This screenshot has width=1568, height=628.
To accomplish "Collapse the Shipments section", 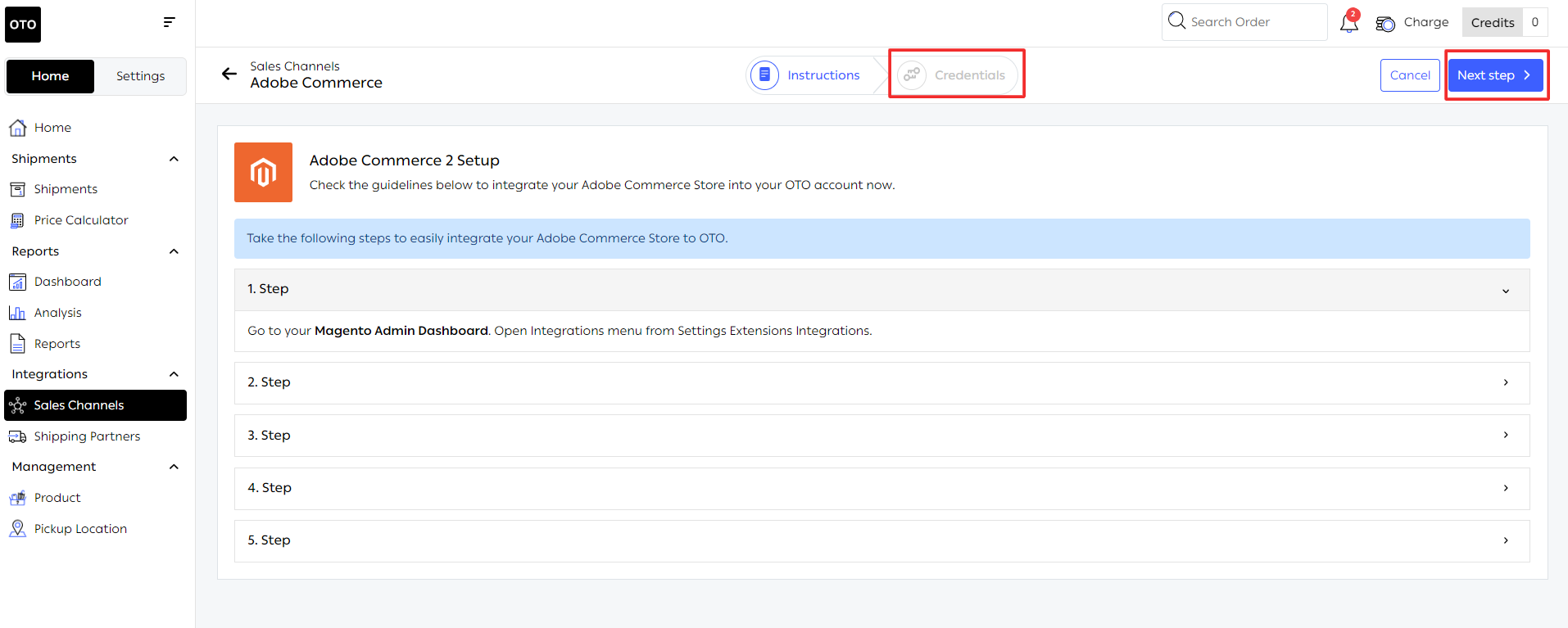I will click(x=174, y=159).
